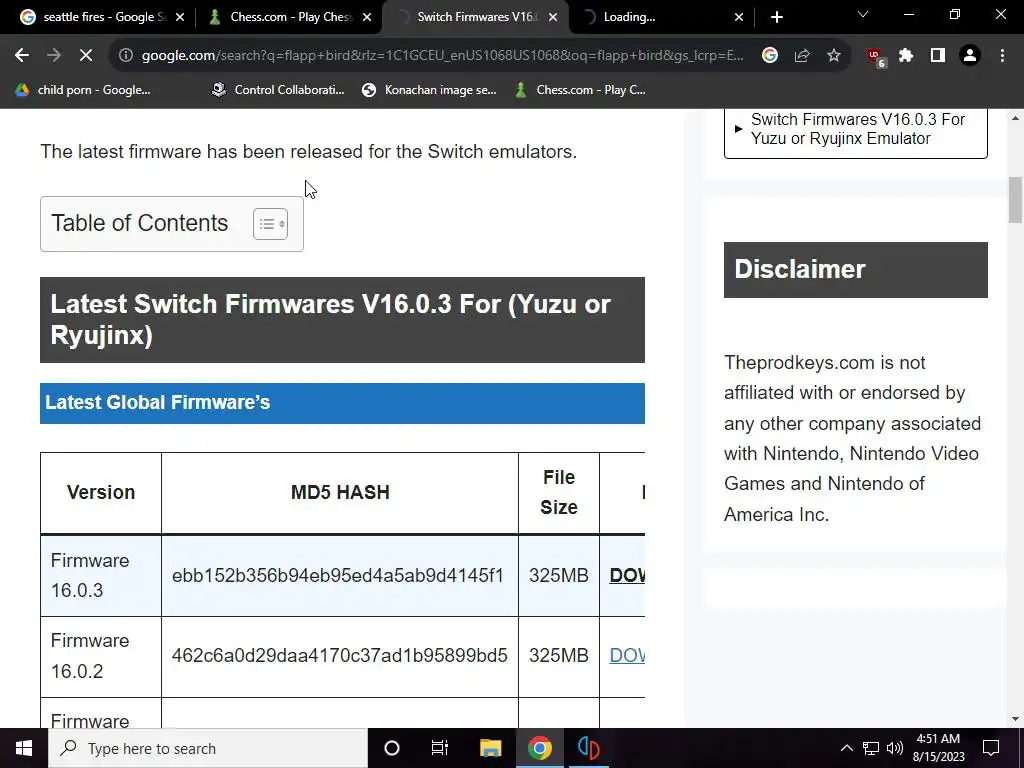Viewport: 1024px width, 768px height.
Task: Click the download link for Firmware 16.0.3
Action: pos(627,575)
